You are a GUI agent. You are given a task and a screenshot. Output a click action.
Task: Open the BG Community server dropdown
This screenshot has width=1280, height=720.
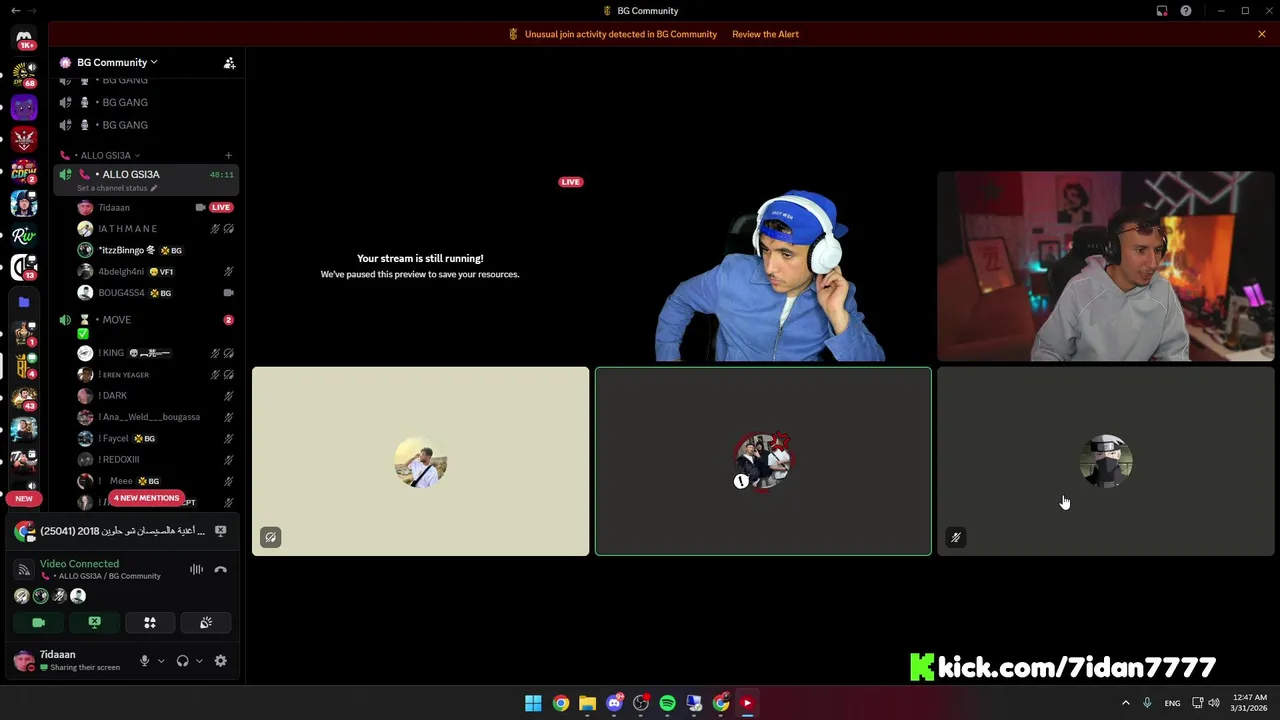pyautogui.click(x=117, y=62)
